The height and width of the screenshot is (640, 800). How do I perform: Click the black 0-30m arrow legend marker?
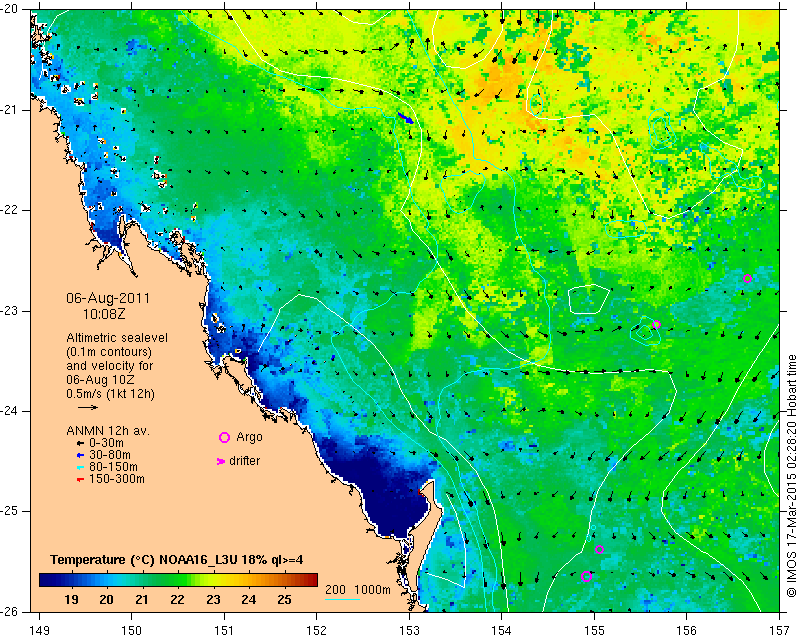coord(80,444)
